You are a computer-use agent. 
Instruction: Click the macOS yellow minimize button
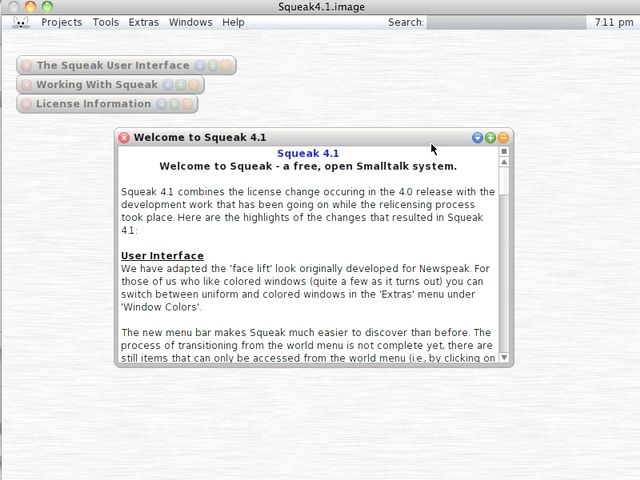click(x=30, y=6)
